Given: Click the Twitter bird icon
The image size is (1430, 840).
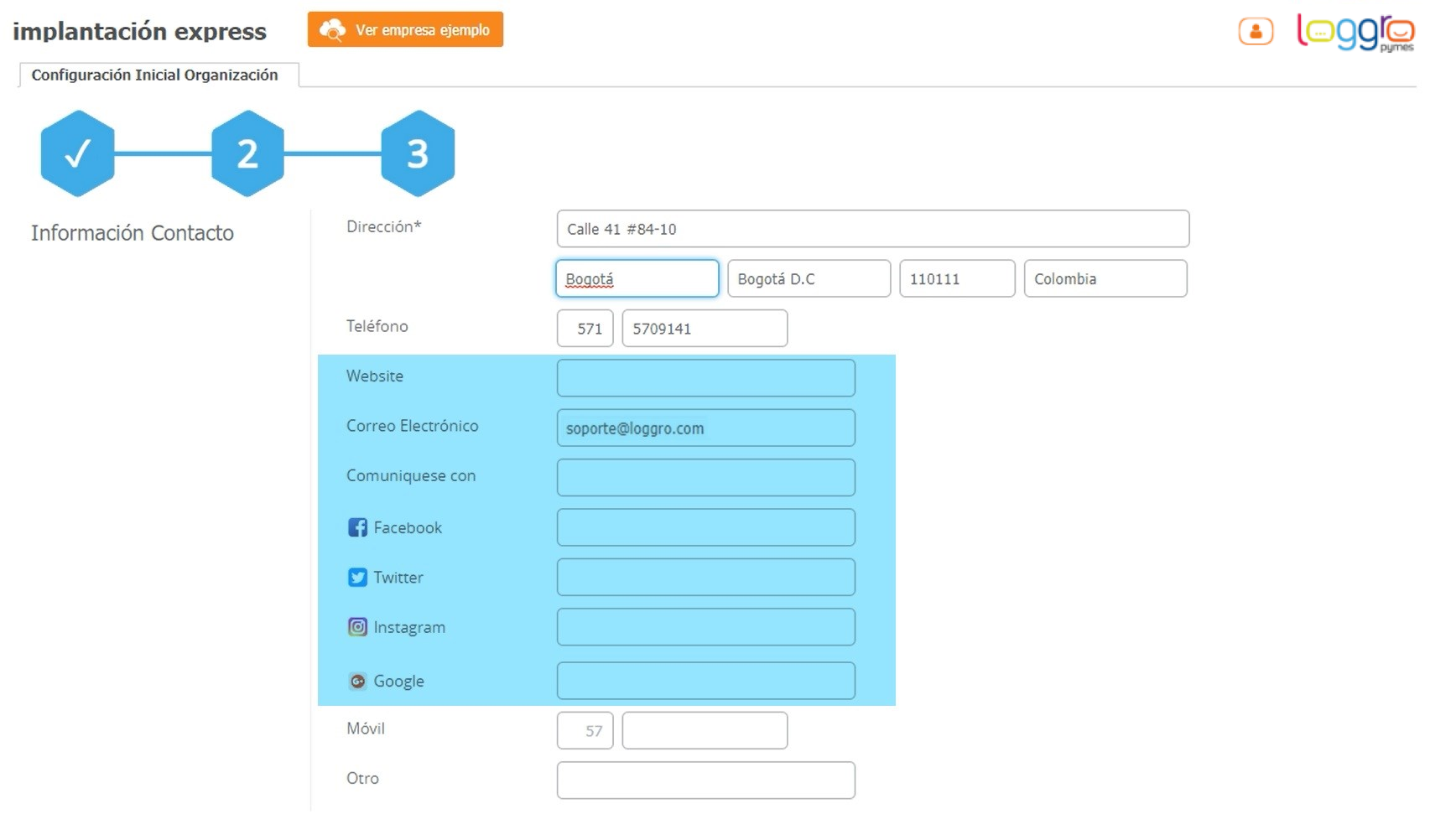Looking at the screenshot, I should point(357,578).
